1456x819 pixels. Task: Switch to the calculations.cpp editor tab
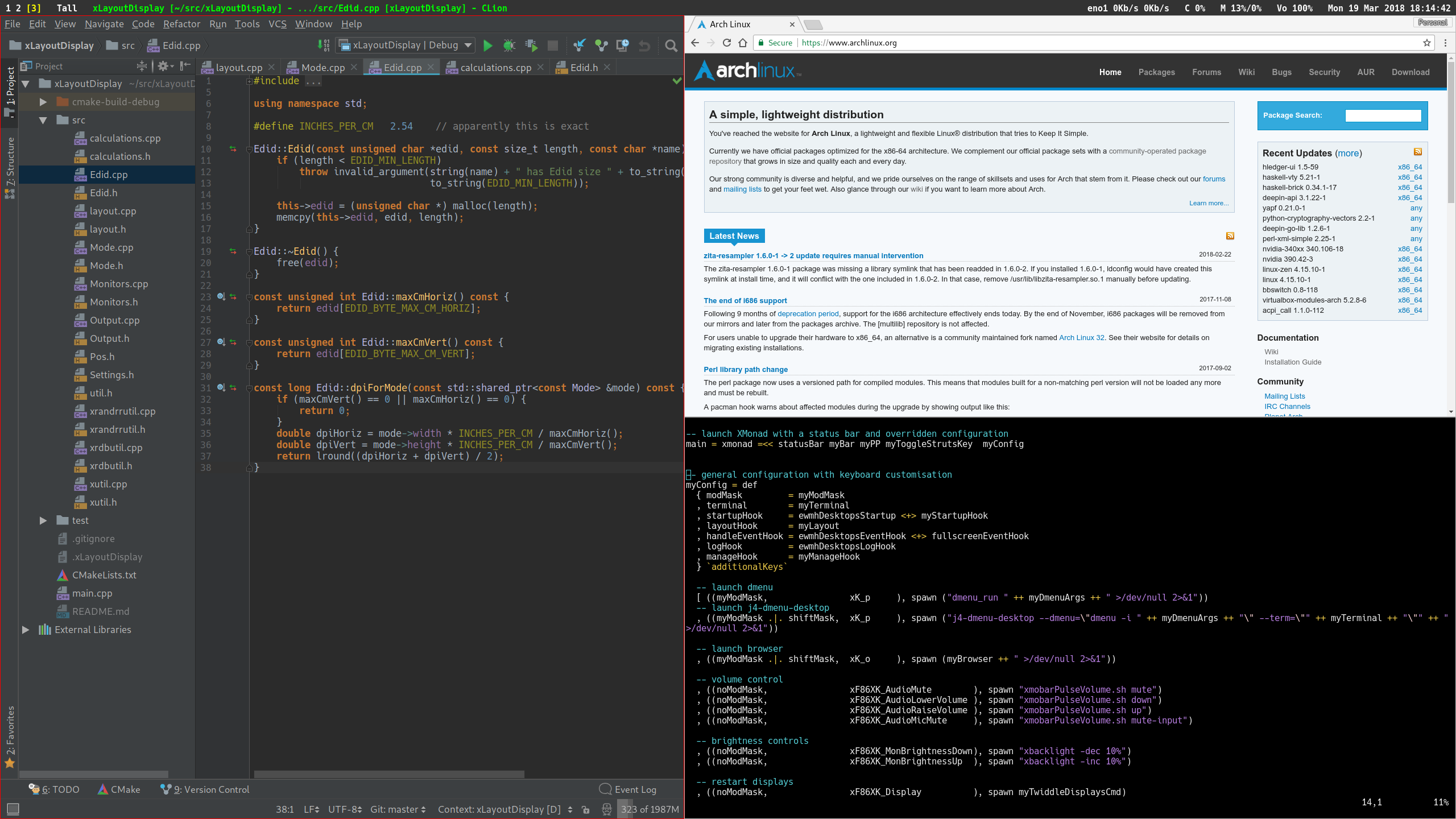click(495, 67)
